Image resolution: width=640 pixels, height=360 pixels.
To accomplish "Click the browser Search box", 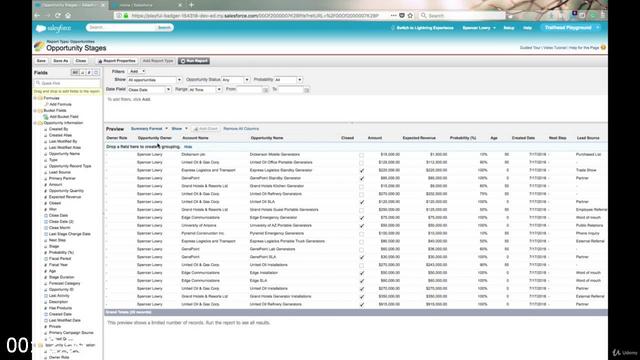I will pos(461,16).
